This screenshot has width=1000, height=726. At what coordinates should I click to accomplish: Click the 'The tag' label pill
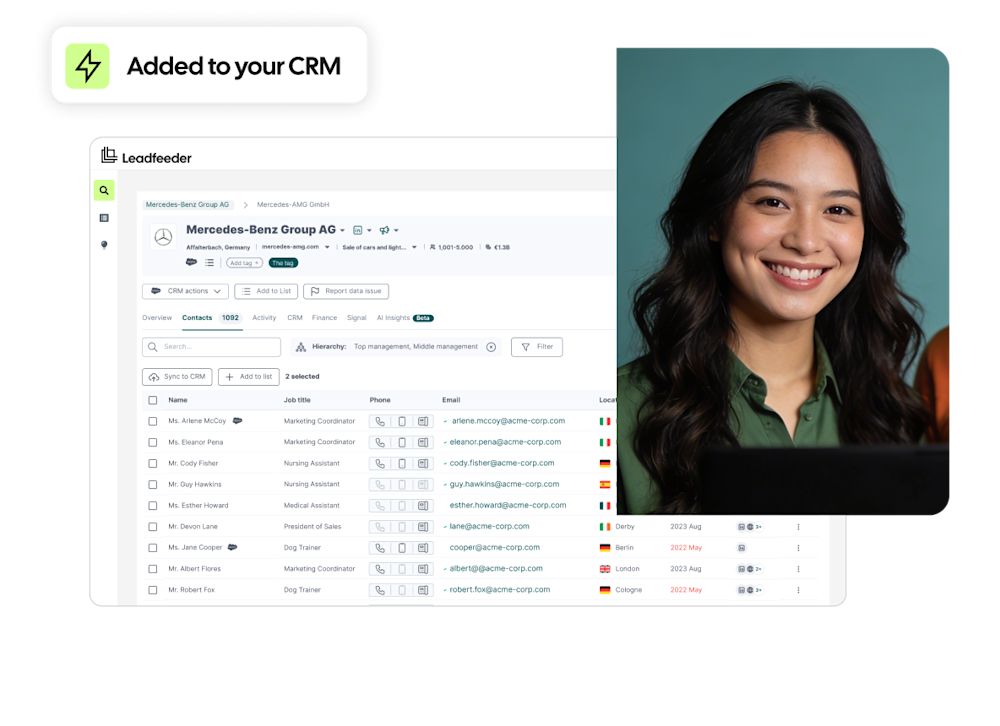point(283,263)
